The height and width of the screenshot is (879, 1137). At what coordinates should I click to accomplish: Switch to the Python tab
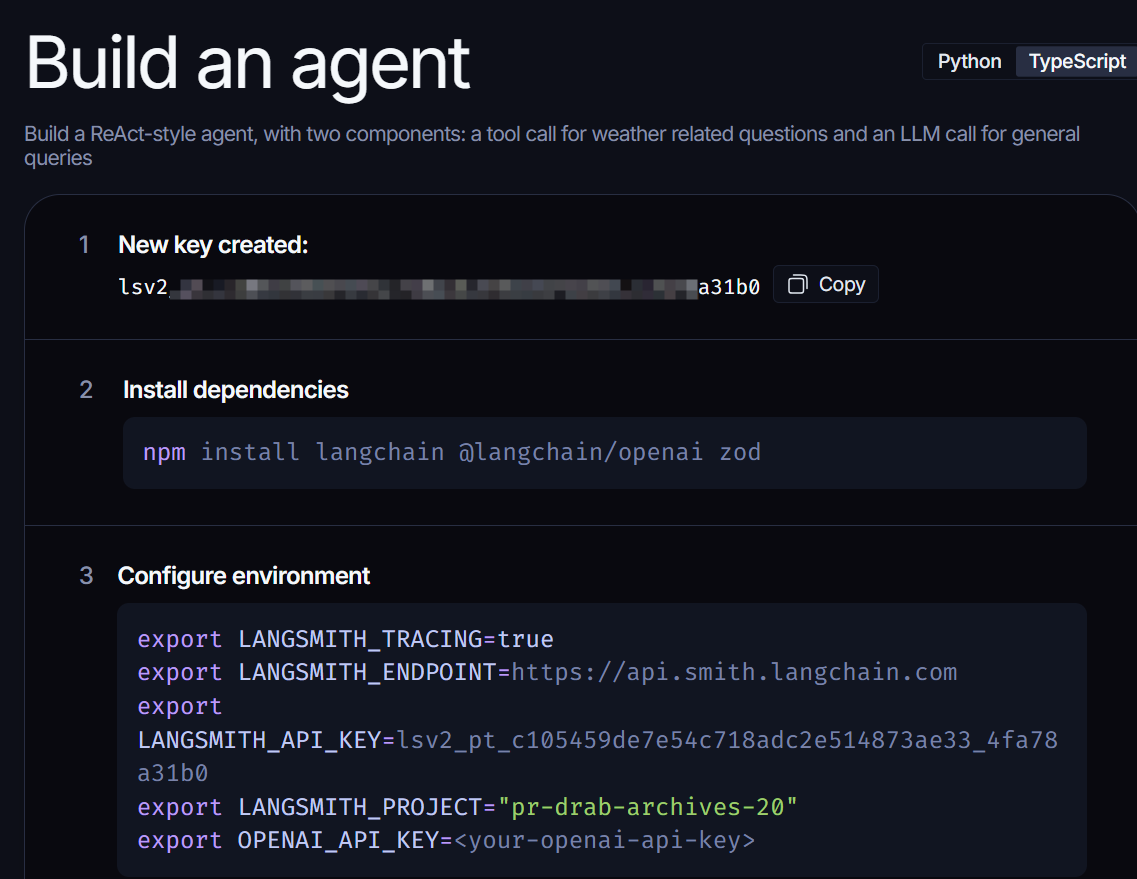pos(969,61)
